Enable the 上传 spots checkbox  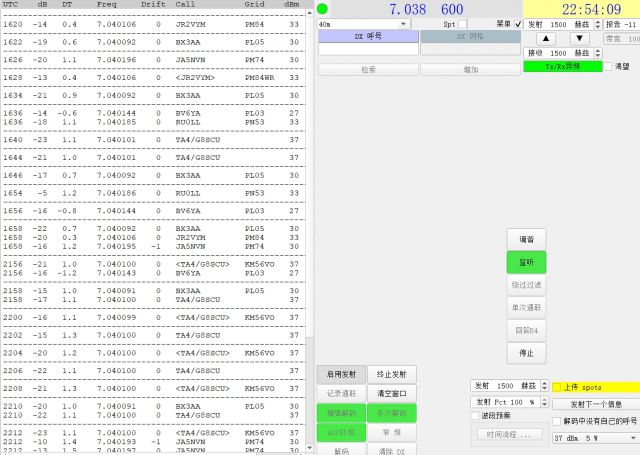[557, 387]
